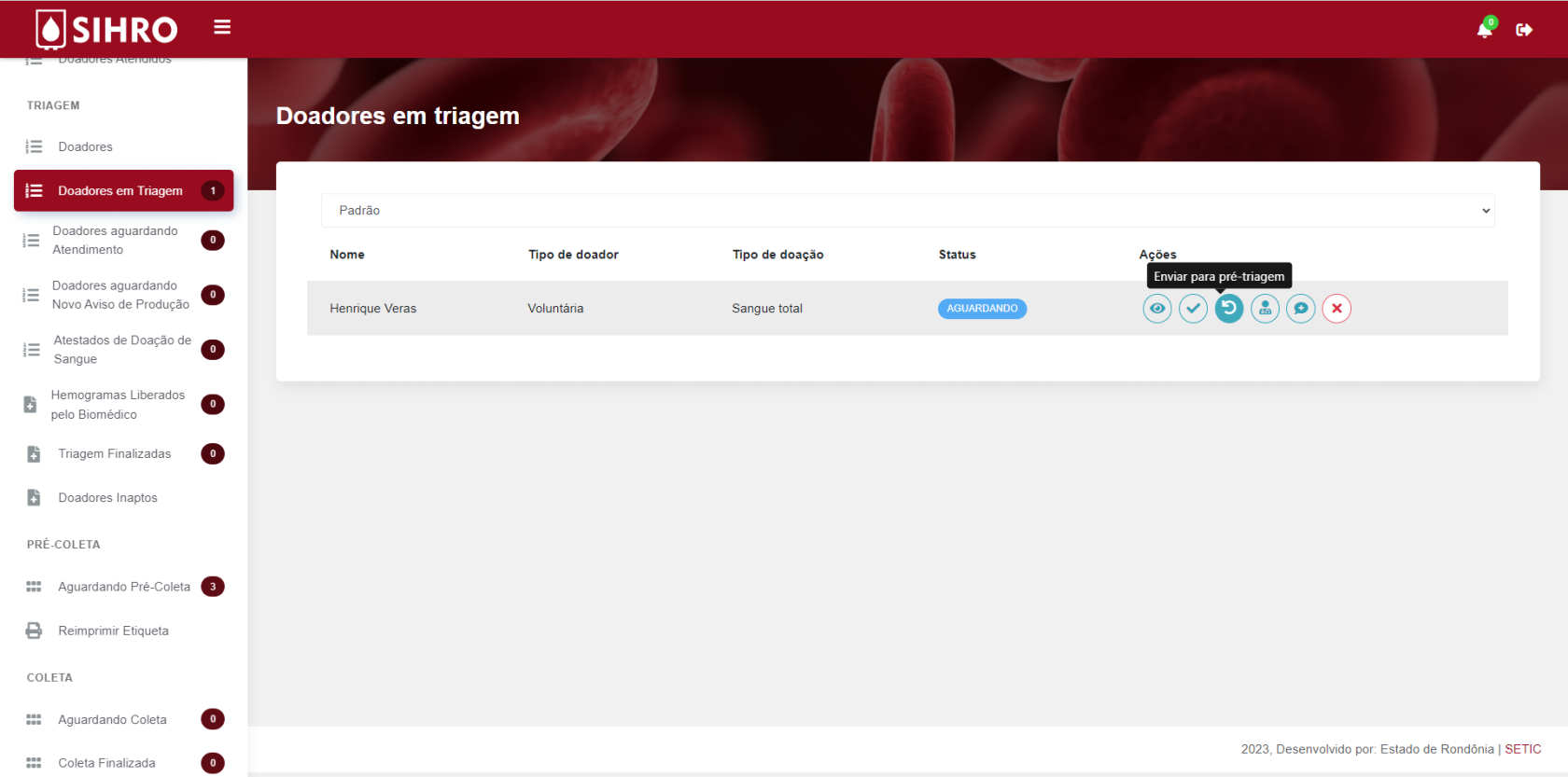Open Doadores Inaptos menu item
The width and height of the screenshot is (1568, 777).
[x=123, y=498]
